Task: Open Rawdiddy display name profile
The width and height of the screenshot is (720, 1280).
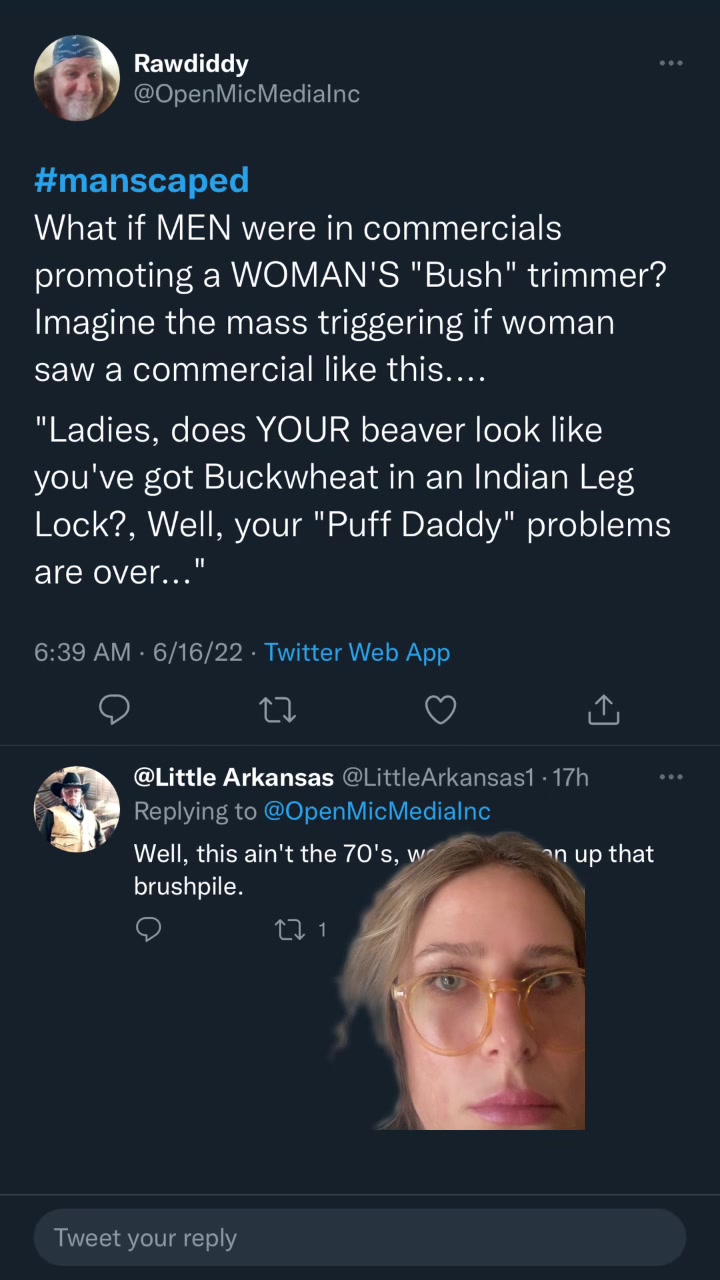Action: [x=191, y=63]
